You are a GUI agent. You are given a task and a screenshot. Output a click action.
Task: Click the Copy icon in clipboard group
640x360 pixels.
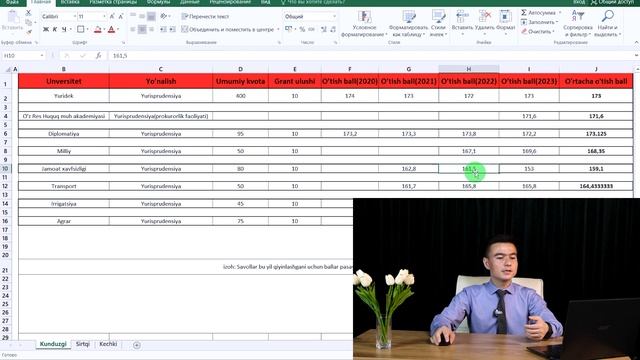click(x=29, y=22)
